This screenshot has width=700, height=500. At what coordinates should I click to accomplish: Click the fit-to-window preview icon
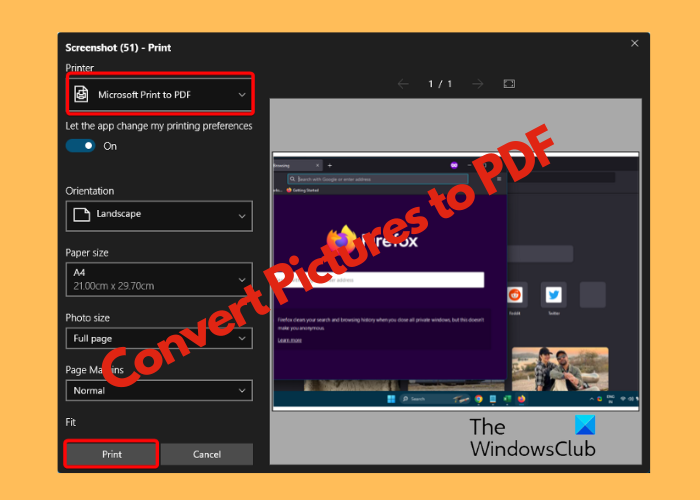click(x=509, y=84)
